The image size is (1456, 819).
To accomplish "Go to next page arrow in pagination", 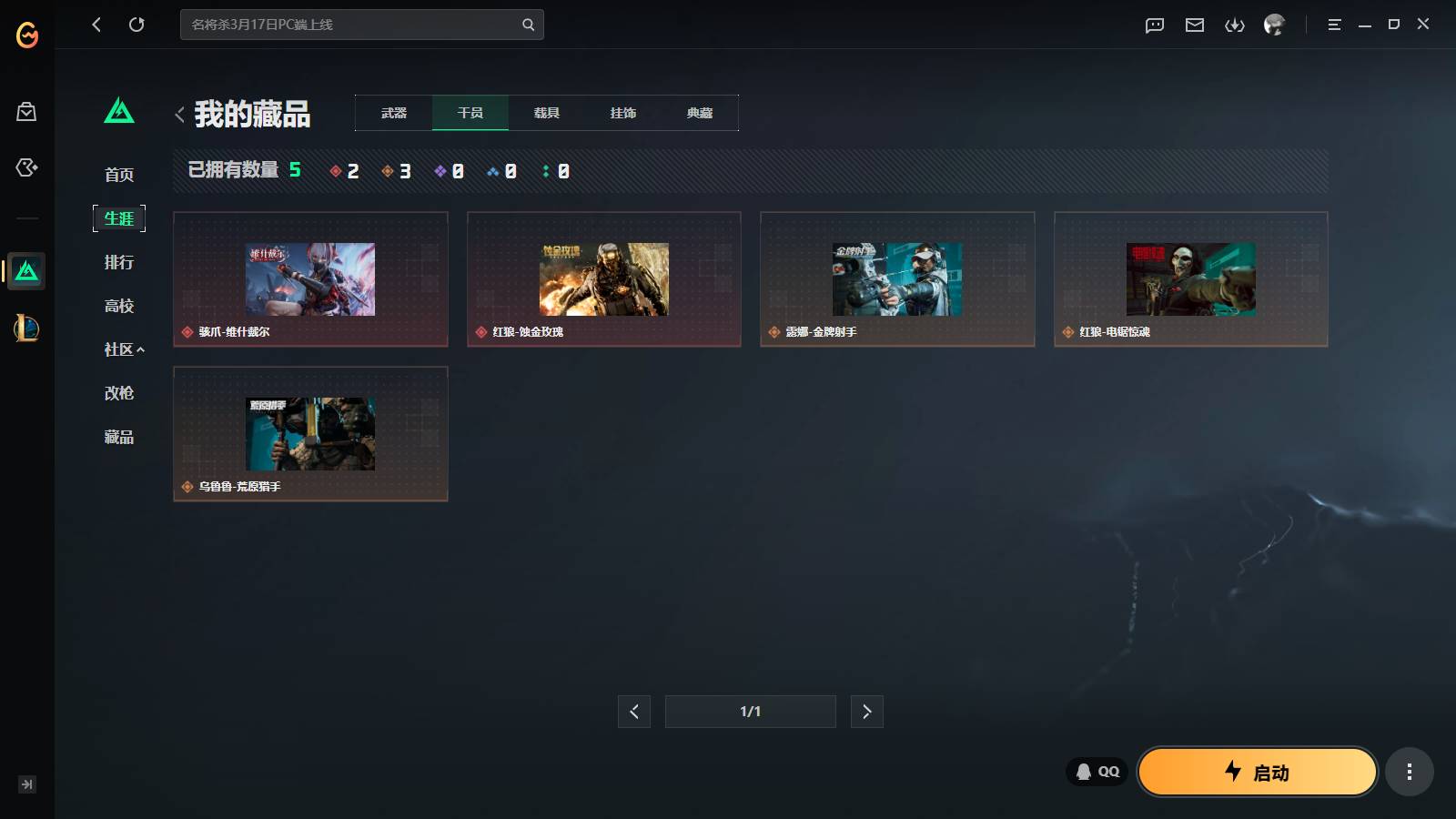I will [867, 712].
